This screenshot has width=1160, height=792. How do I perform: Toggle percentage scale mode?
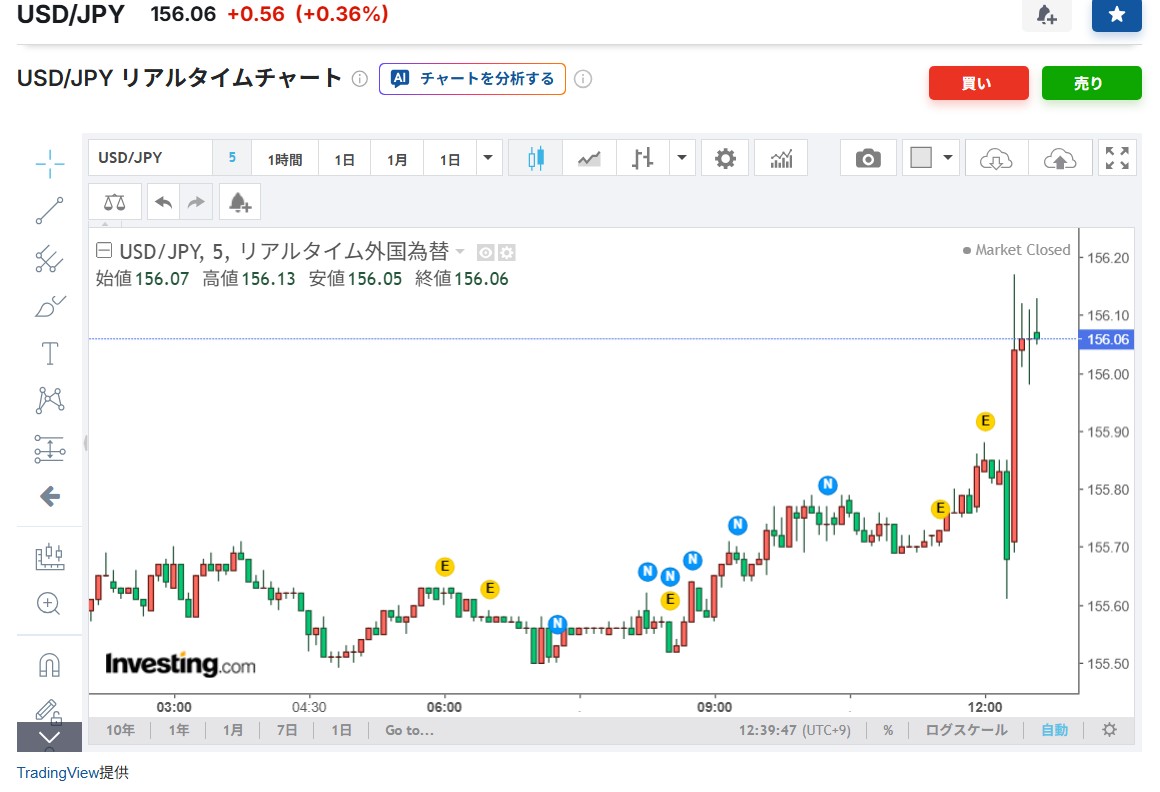[887, 730]
